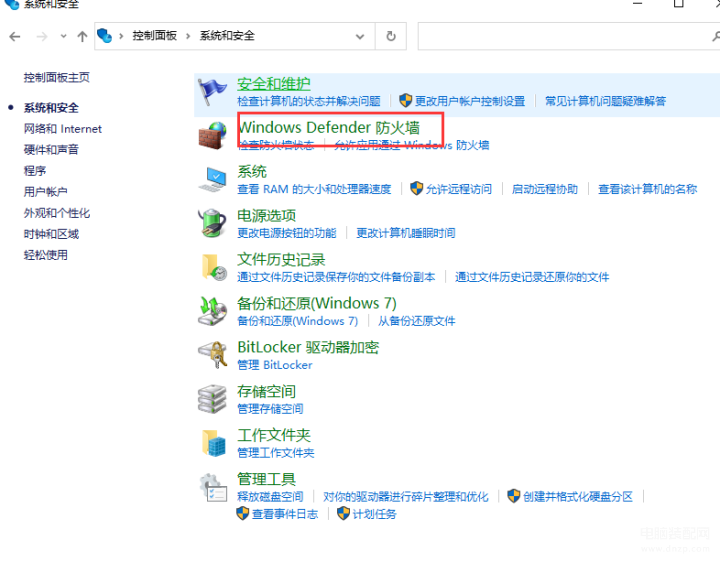Open 电源选项 heading link

266,216
